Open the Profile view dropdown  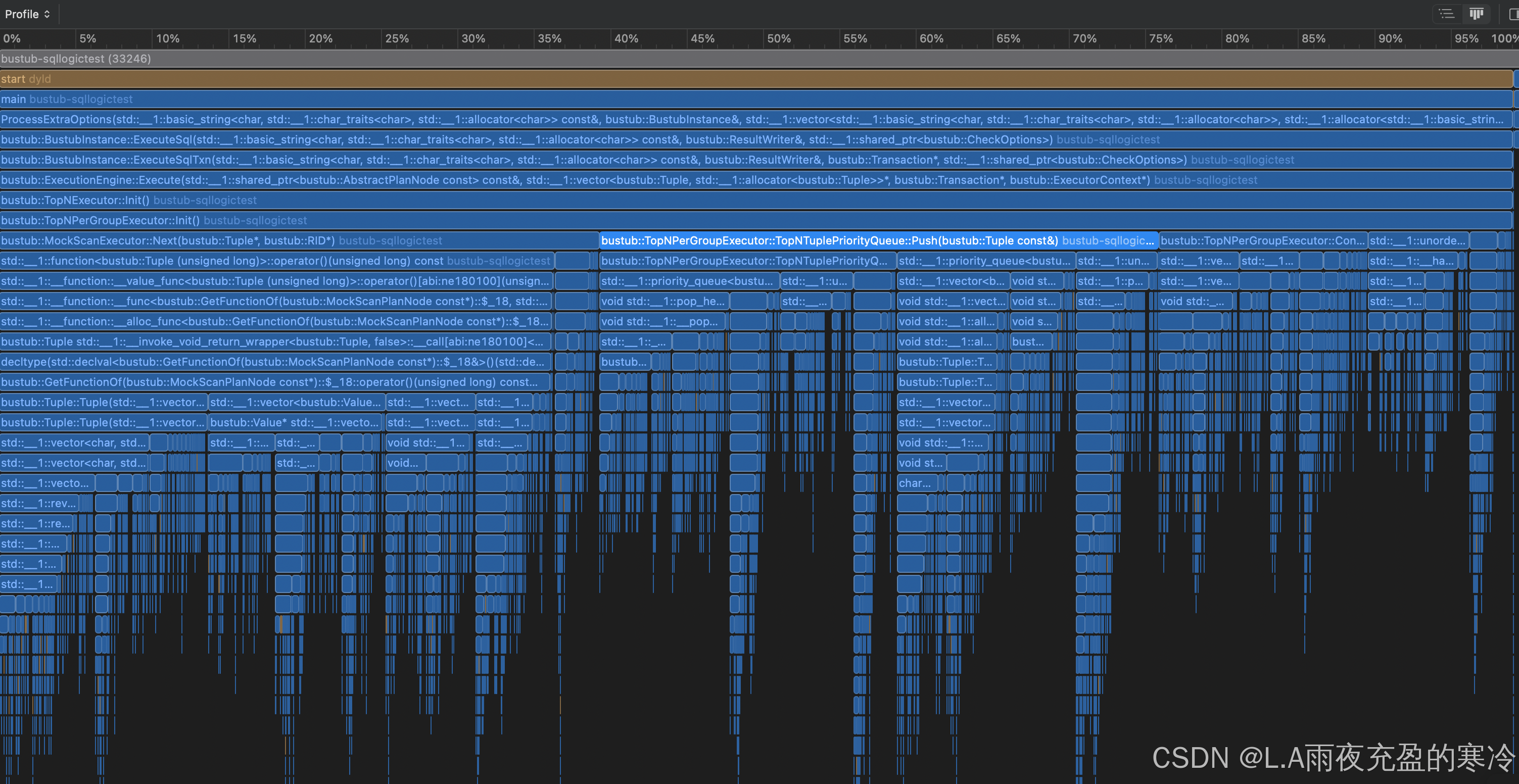(x=27, y=14)
